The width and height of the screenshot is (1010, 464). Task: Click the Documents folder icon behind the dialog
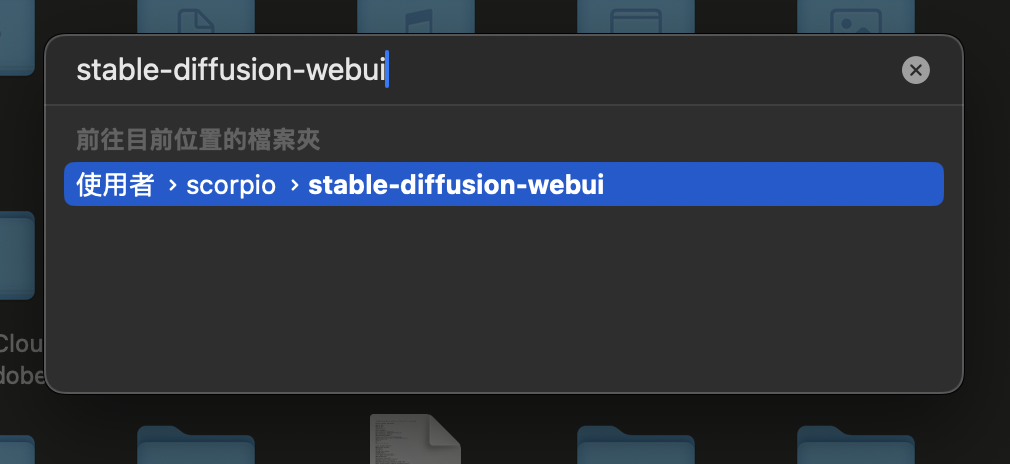pos(195,16)
